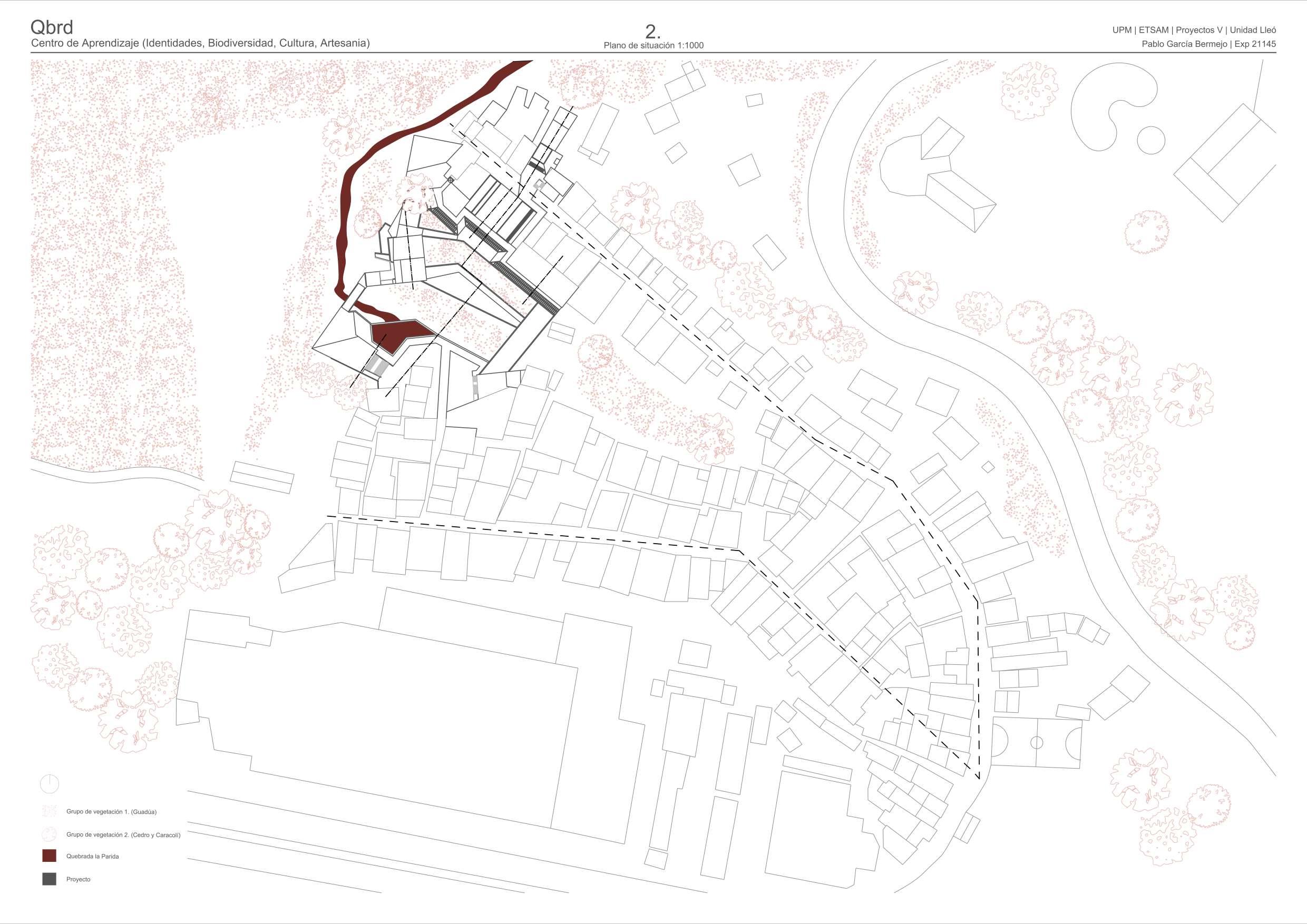This screenshot has height=924, width=1307.
Task: Click the "Grupo de vegetación 1. (Guadúa)" label
Action: [x=112, y=811]
